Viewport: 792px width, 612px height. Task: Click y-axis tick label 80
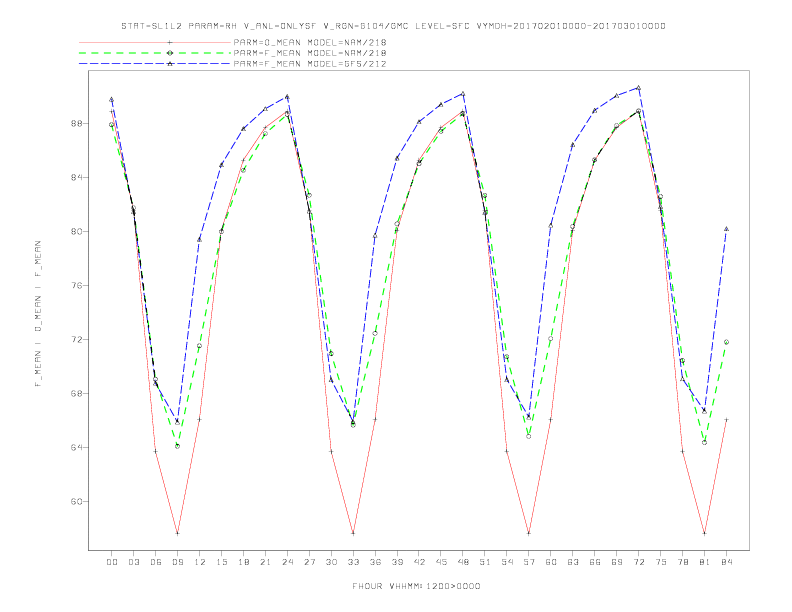75,231
